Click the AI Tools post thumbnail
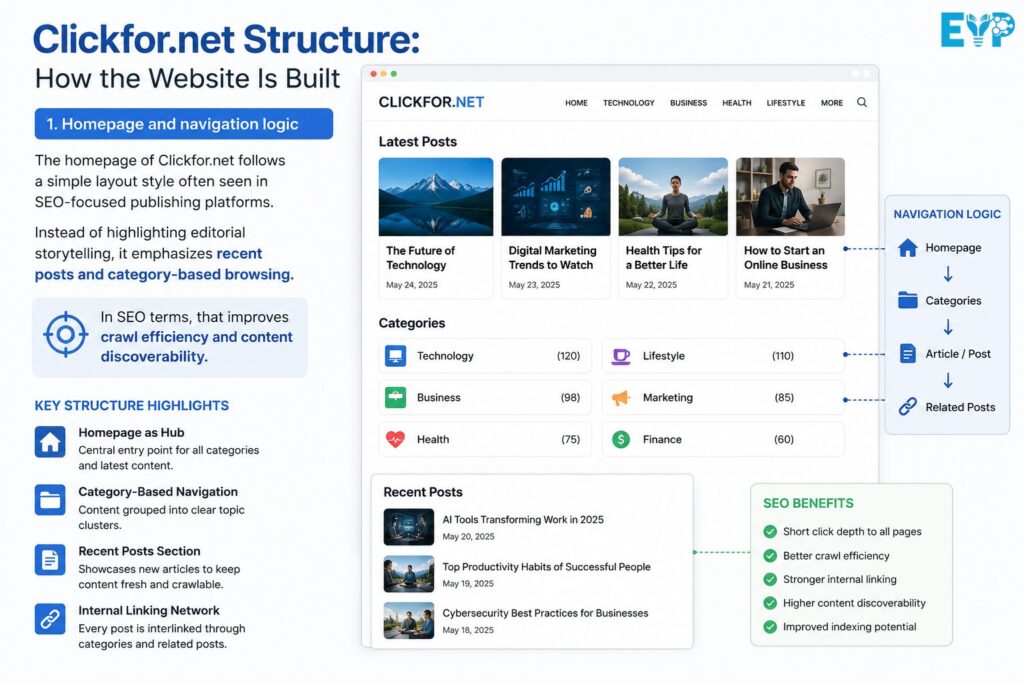This screenshot has height=683, width=1024. 409,527
